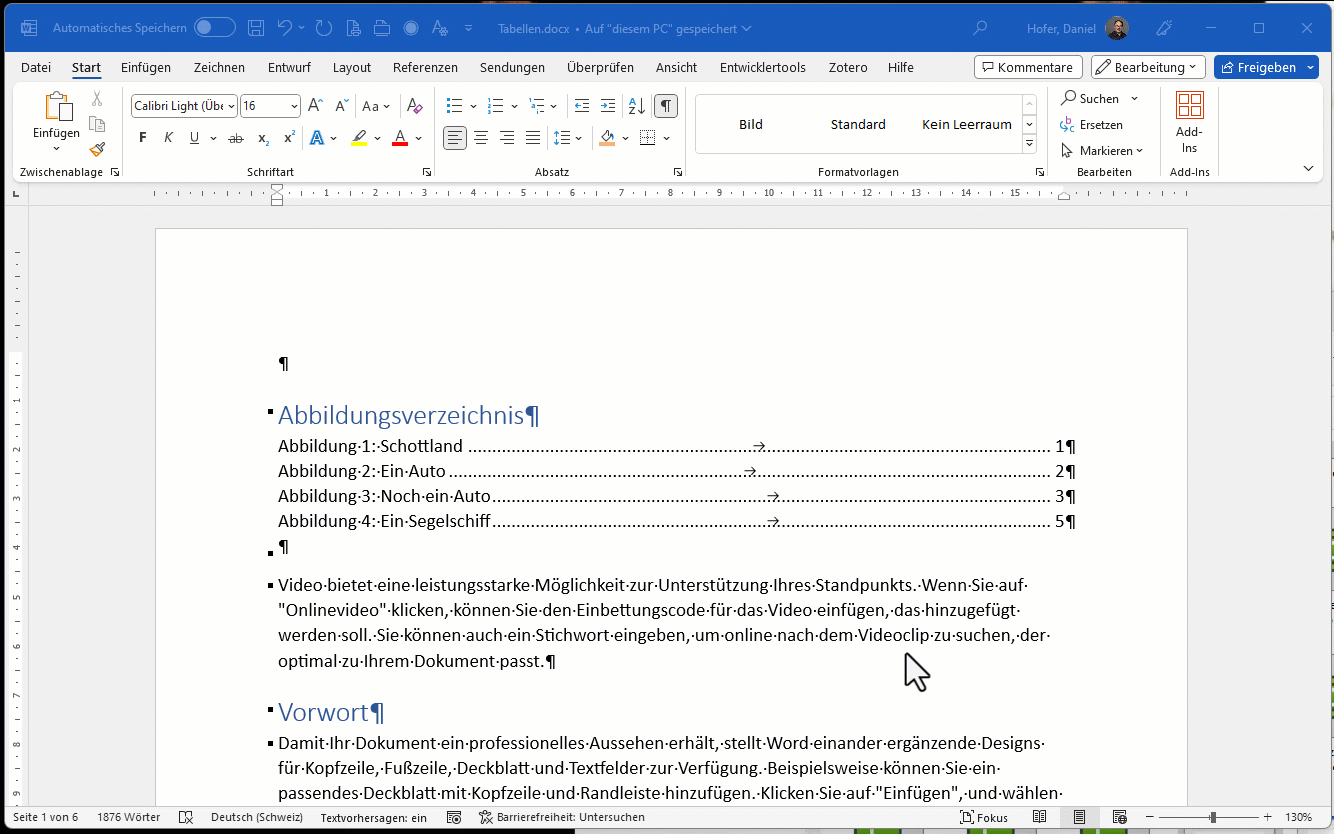Image resolution: width=1334 pixels, height=834 pixels.
Task: Click the Kommentare button
Action: (x=1028, y=67)
